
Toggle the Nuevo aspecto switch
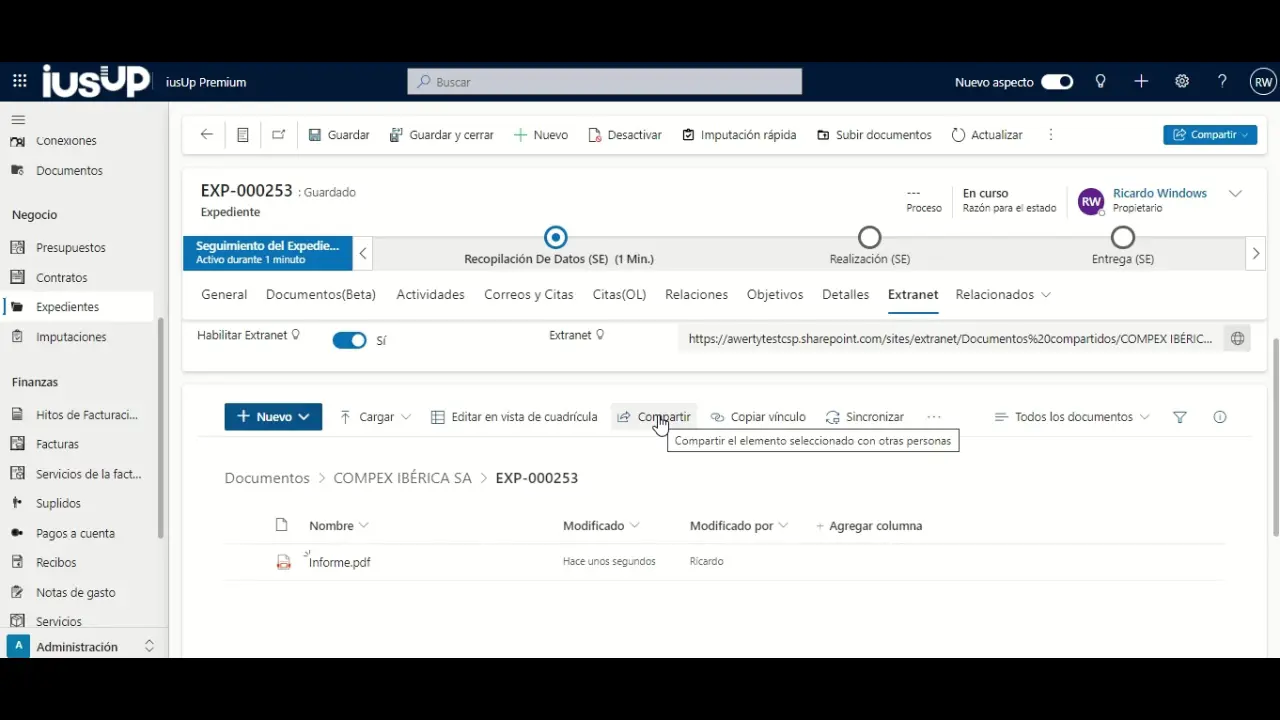coord(1057,82)
